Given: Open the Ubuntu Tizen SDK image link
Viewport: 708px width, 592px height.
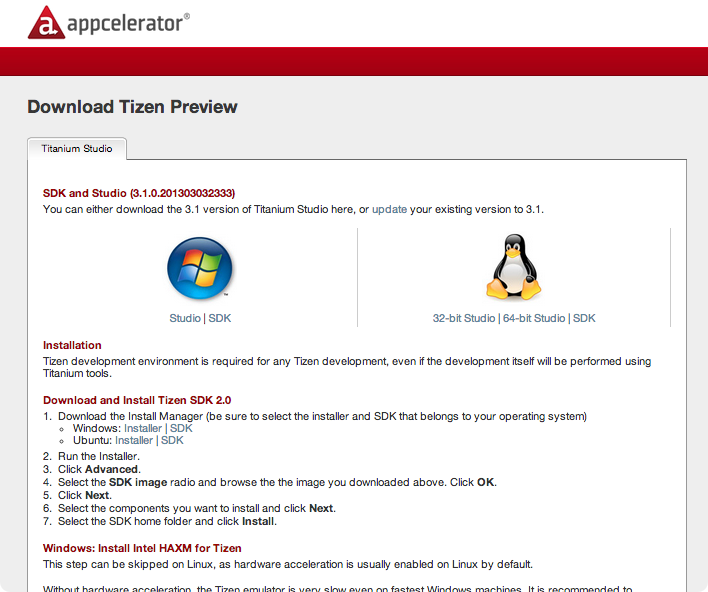Looking at the screenshot, I should (x=172, y=440).
